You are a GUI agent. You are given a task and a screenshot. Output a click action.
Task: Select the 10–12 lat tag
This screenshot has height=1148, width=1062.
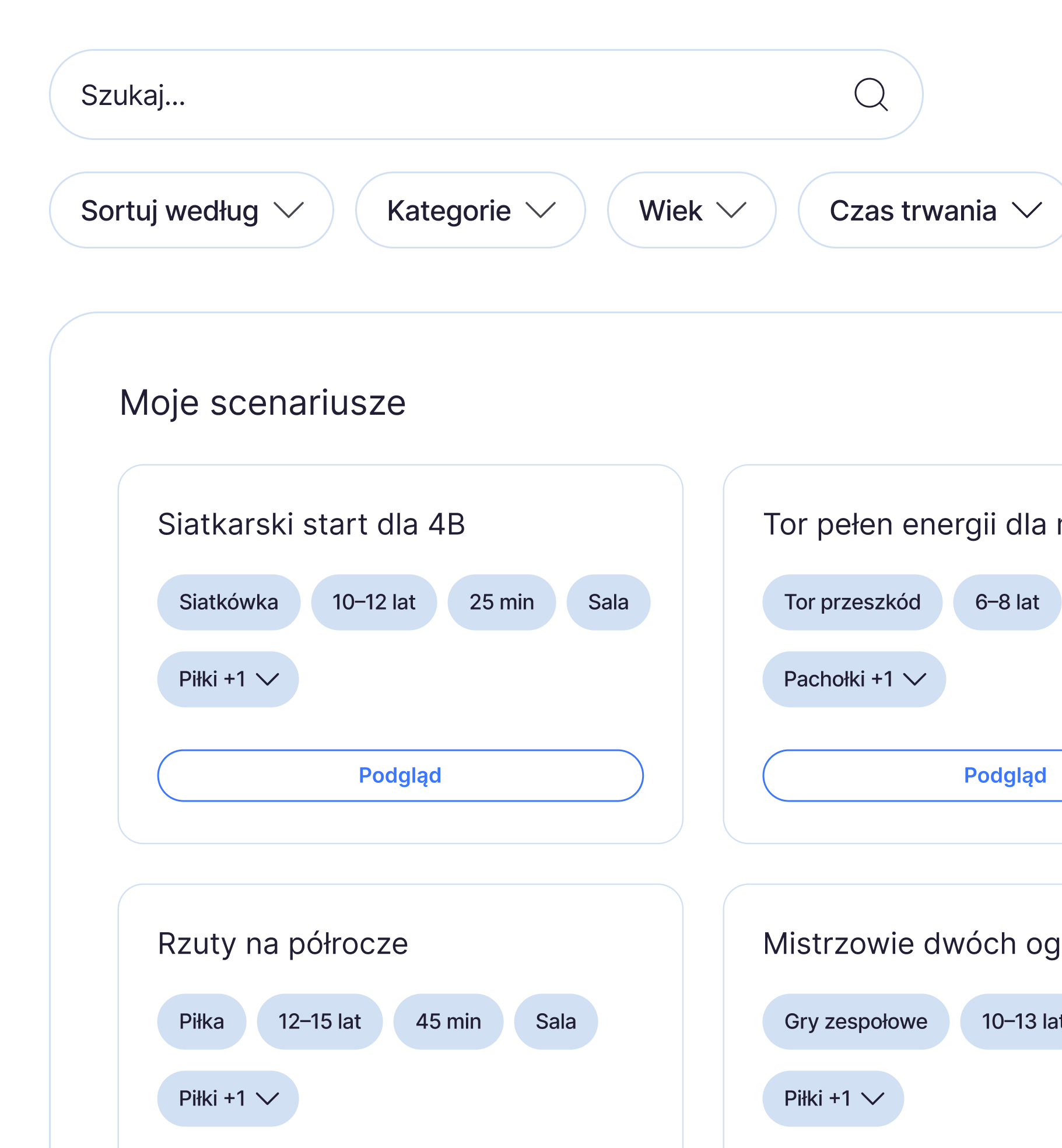click(374, 602)
